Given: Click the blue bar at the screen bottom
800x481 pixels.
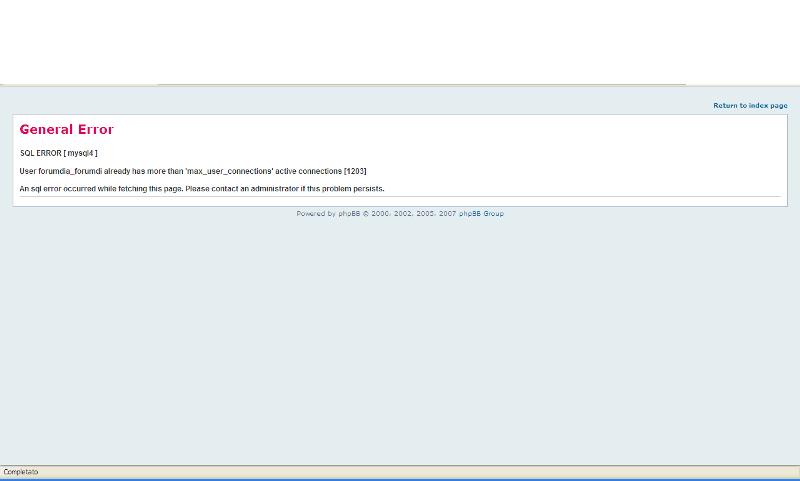Looking at the screenshot, I should (400, 479).
